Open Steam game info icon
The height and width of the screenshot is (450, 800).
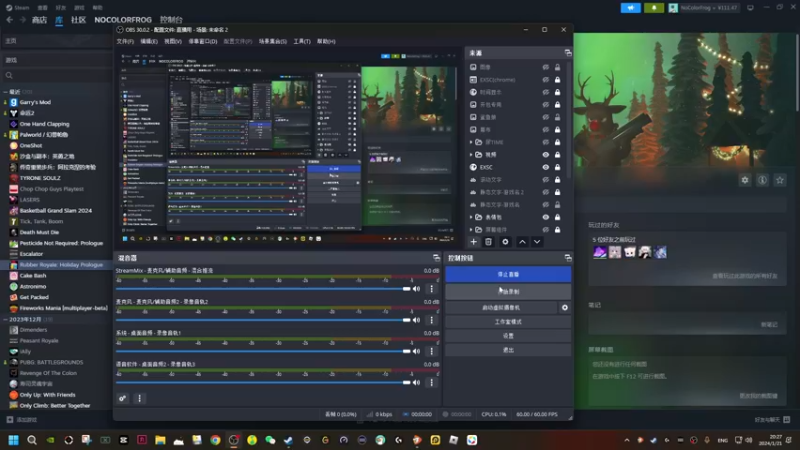[762, 180]
